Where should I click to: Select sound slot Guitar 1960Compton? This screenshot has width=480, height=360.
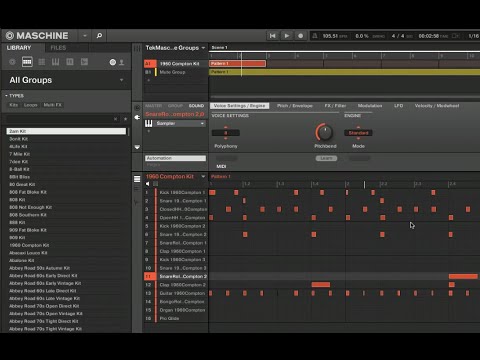(x=176, y=293)
